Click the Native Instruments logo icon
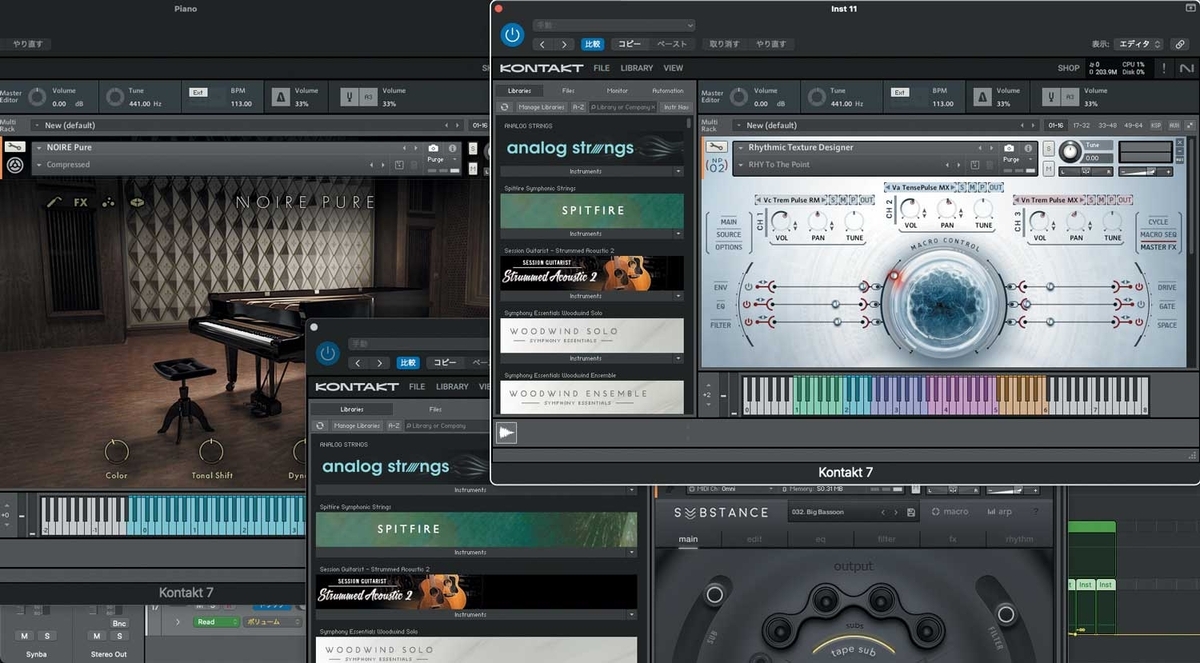Image resolution: width=1200 pixels, height=663 pixels. 1187,68
